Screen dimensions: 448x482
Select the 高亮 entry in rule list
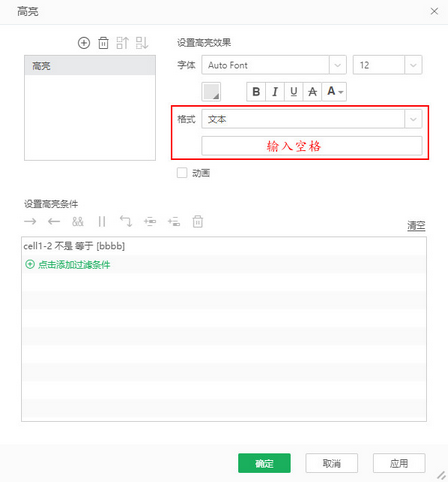[x=90, y=66]
